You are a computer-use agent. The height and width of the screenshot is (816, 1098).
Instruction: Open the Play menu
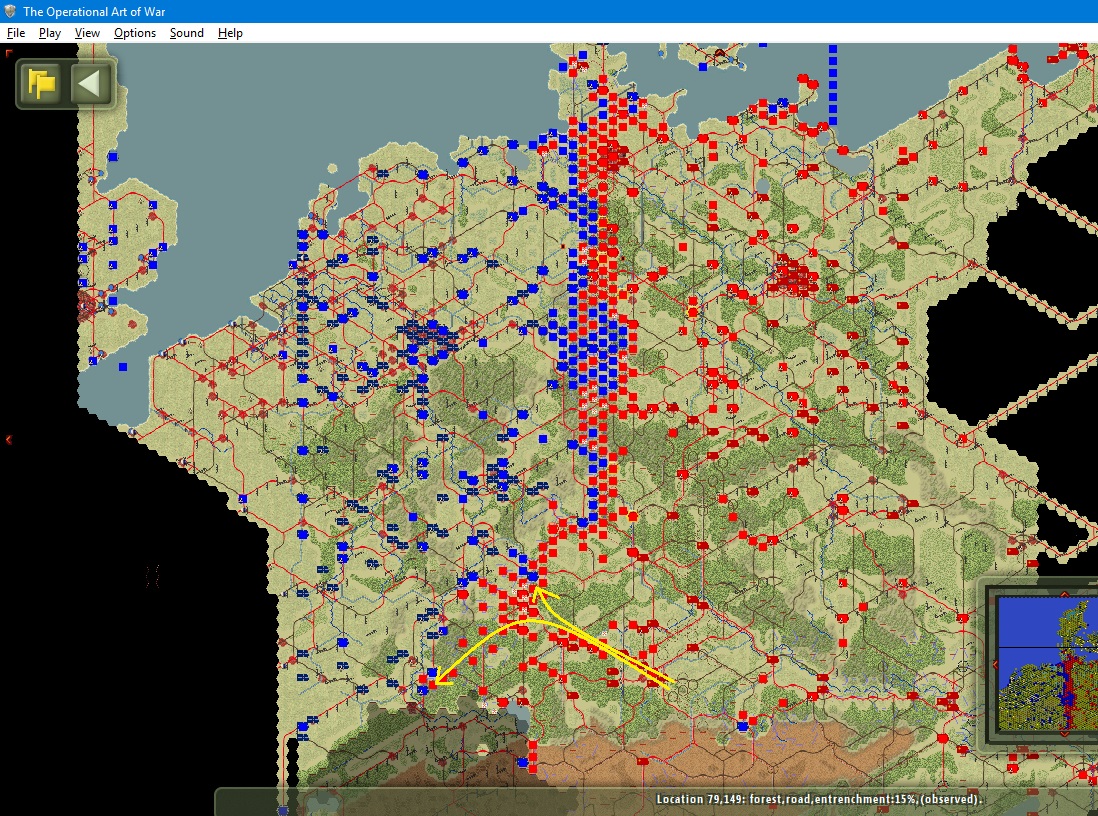(x=50, y=33)
